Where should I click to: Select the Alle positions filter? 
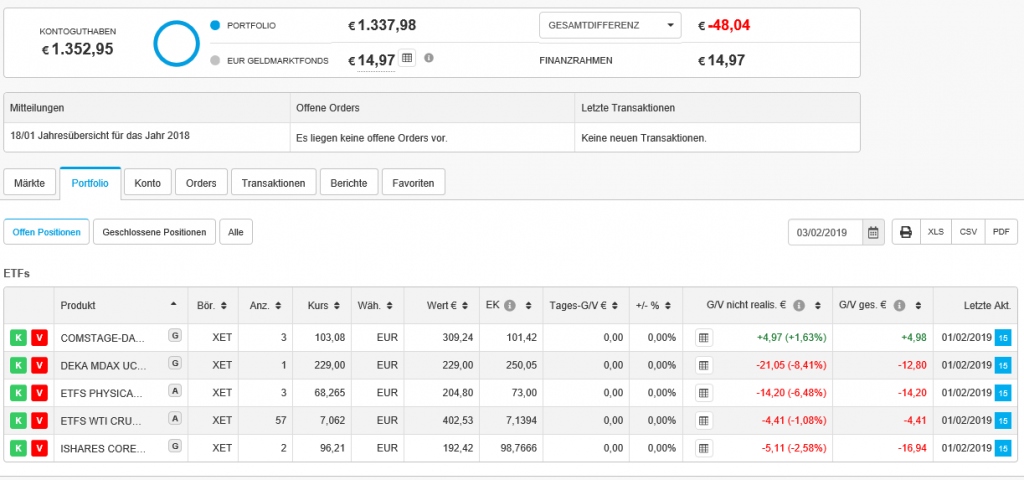coord(236,232)
